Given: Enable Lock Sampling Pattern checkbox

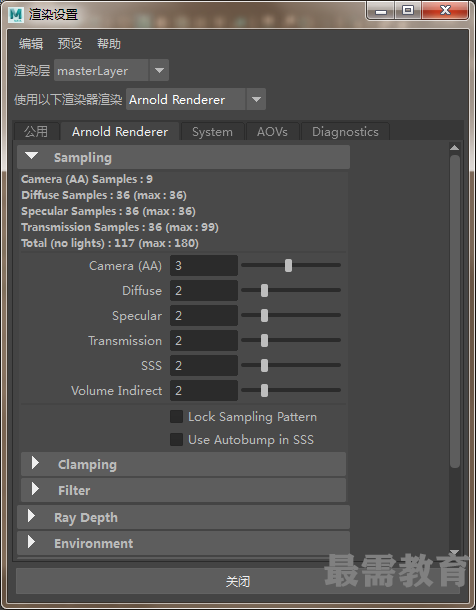Looking at the screenshot, I should 177,417.
